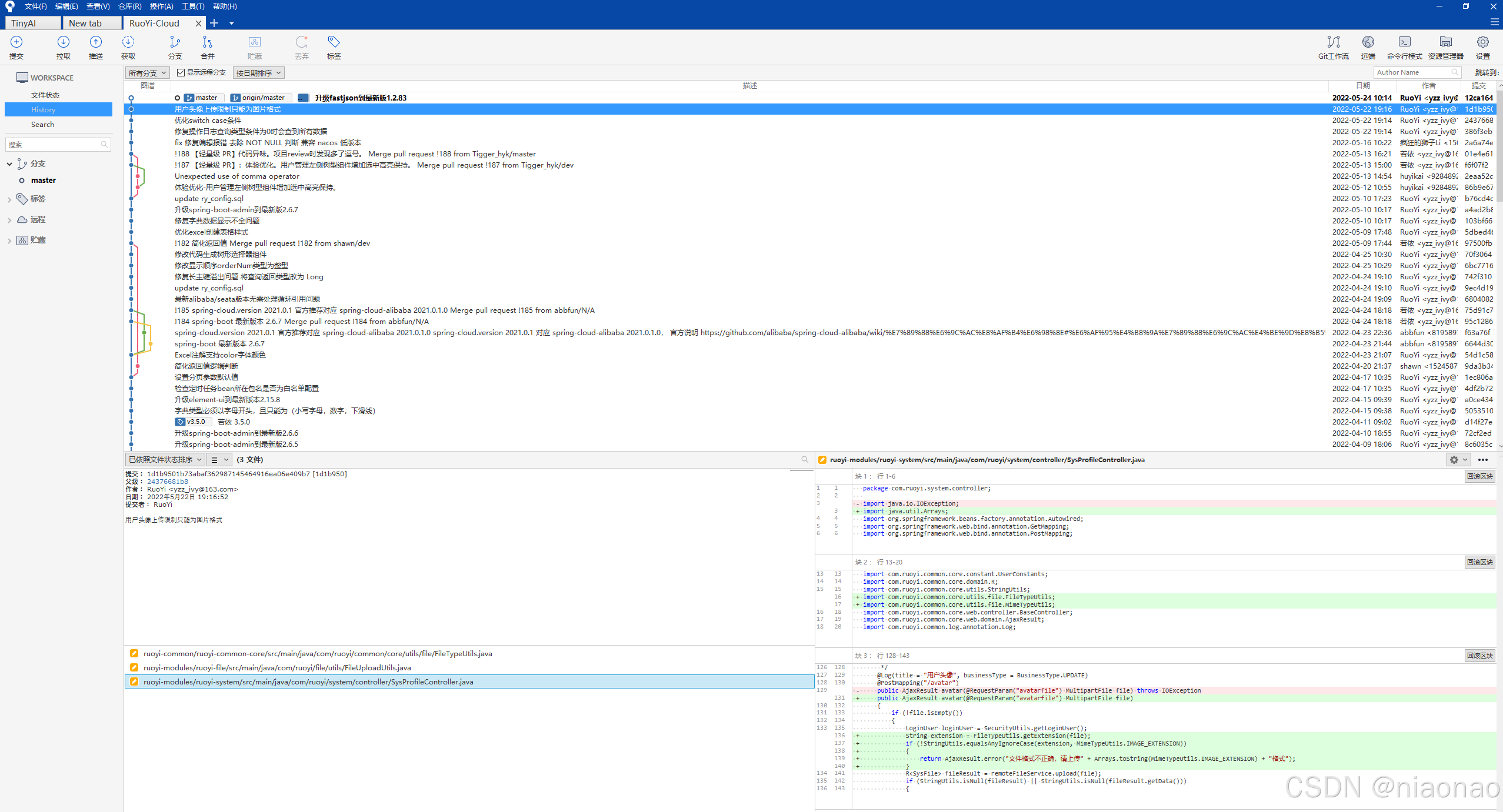Open the 所有分支 dropdown

click(148, 73)
